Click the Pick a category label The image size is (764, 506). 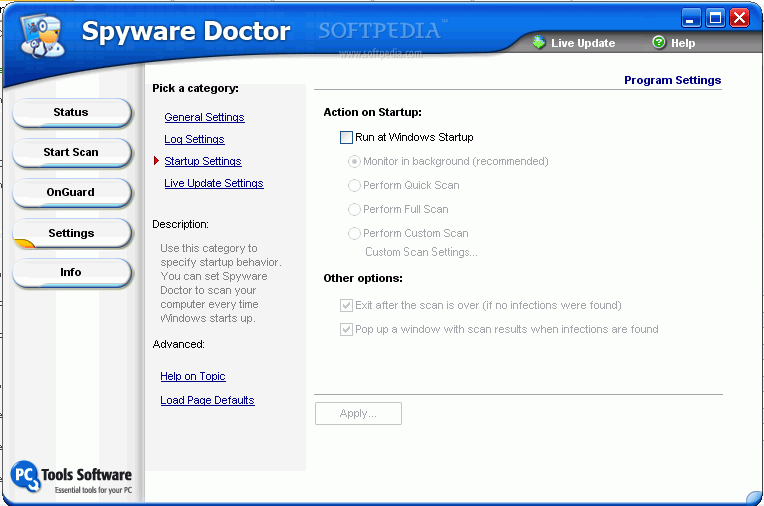(x=195, y=88)
